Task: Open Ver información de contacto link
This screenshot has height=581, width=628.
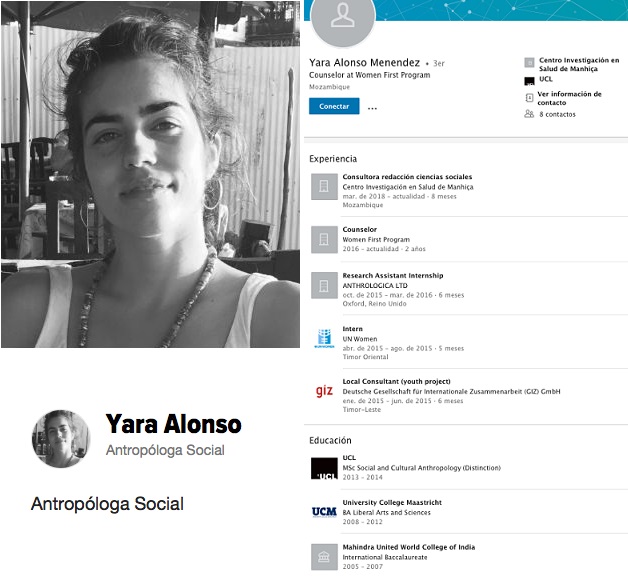Action: [x=569, y=98]
